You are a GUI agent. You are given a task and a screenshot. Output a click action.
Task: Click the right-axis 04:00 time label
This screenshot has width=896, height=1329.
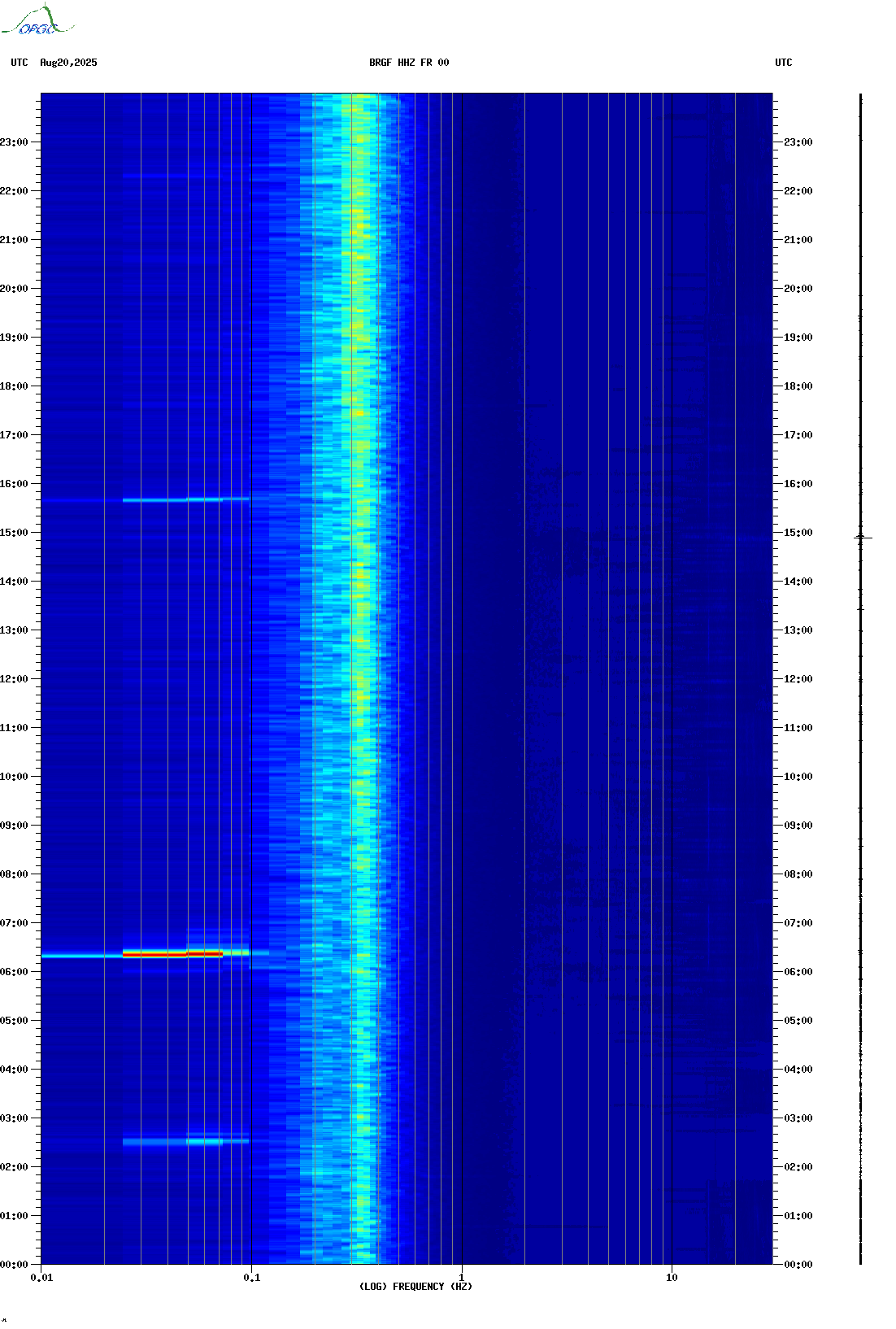pyautogui.click(x=798, y=1070)
